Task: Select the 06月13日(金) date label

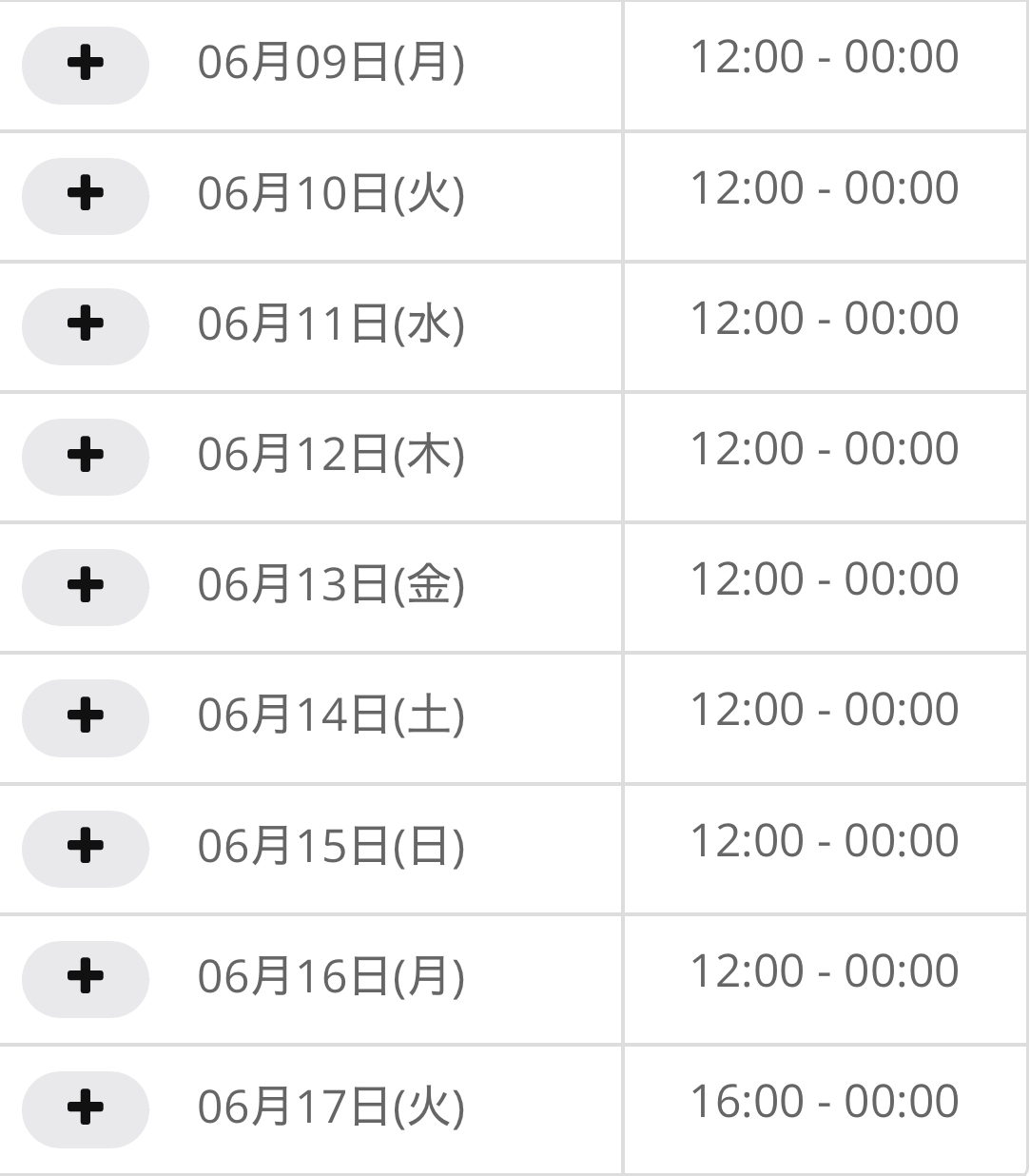Action: coord(331,585)
